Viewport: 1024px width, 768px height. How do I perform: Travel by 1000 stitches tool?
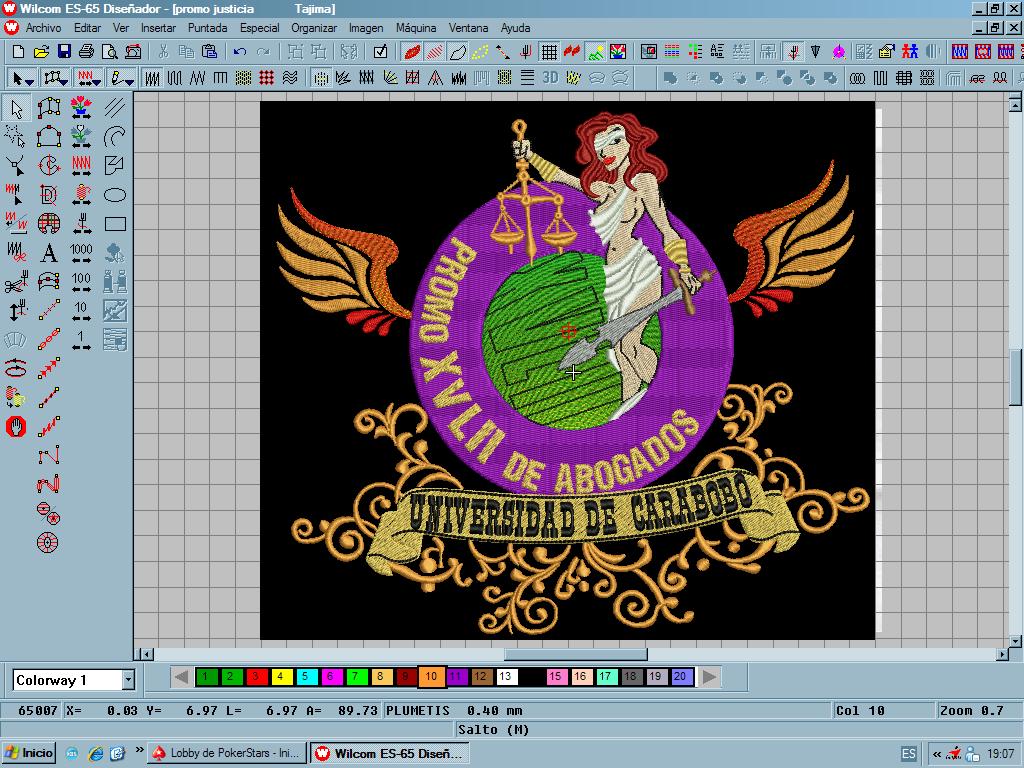coord(81,253)
